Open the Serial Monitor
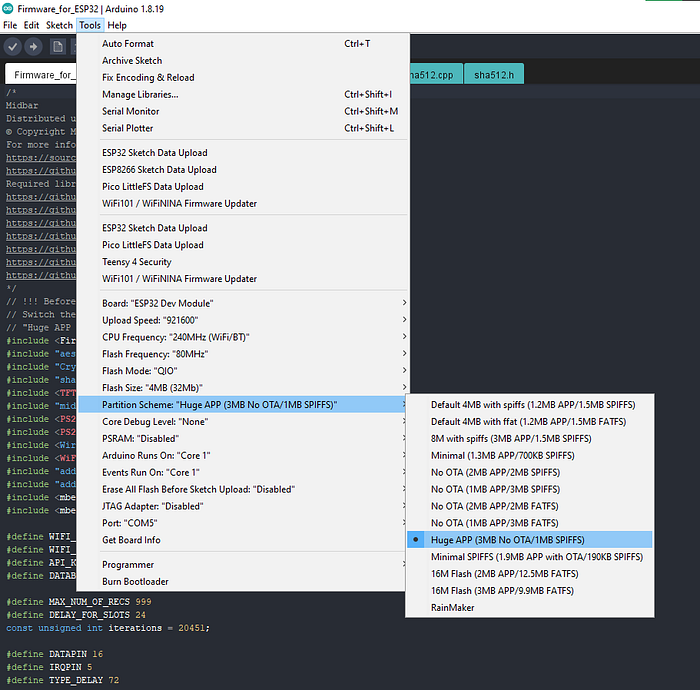The width and height of the screenshot is (700, 690). click(243, 112)
